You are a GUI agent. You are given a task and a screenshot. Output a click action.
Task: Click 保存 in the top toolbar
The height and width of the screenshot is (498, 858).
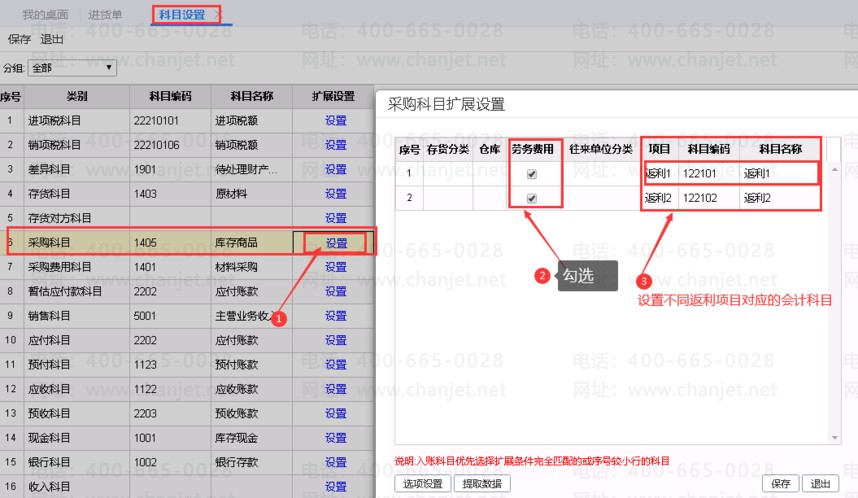(19, 39)
